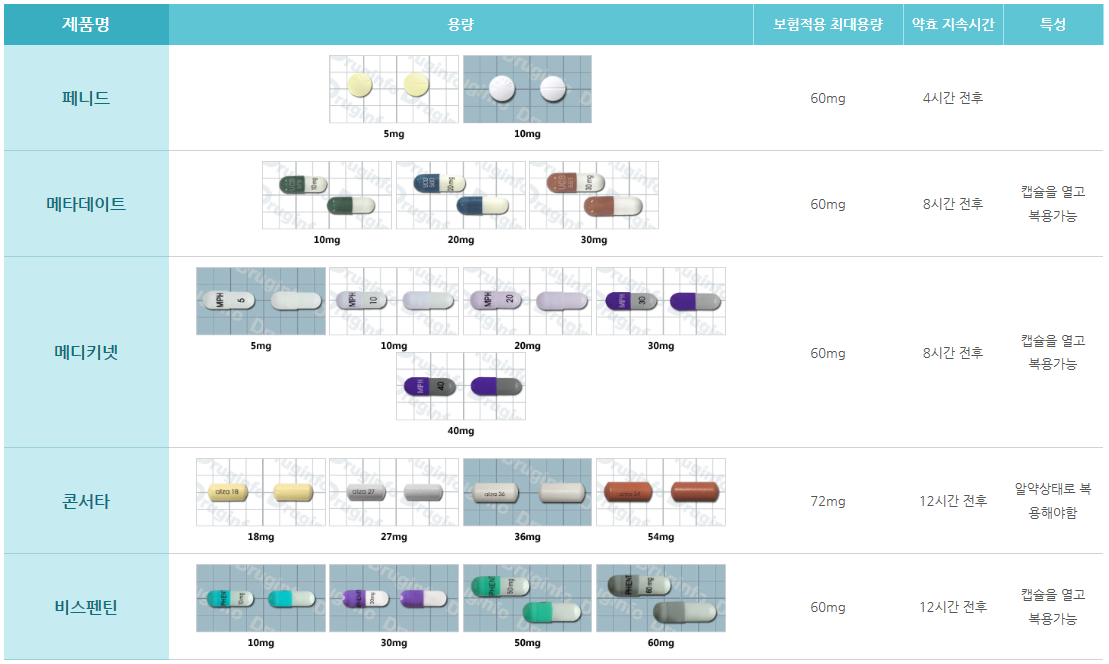The height and width of the screenshot is (664, 1109).
Task: Select the 메타데이트 product name cell
Action: click(x=86, y=204)
